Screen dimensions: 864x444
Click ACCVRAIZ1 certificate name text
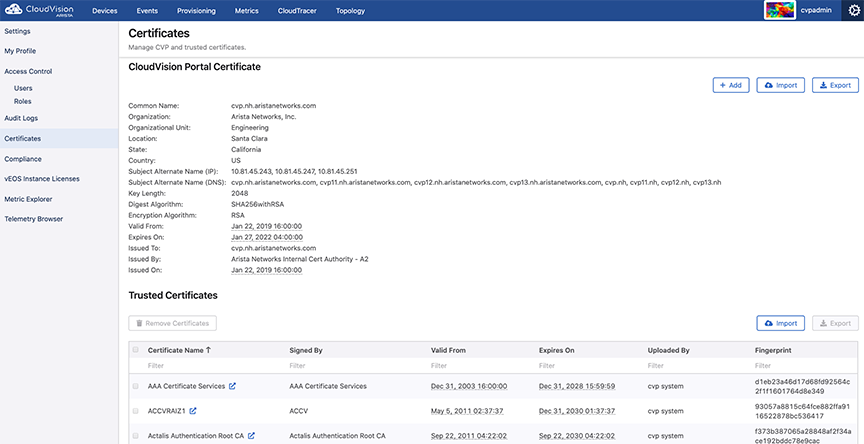pyautogui.click(x=166, y=411)
